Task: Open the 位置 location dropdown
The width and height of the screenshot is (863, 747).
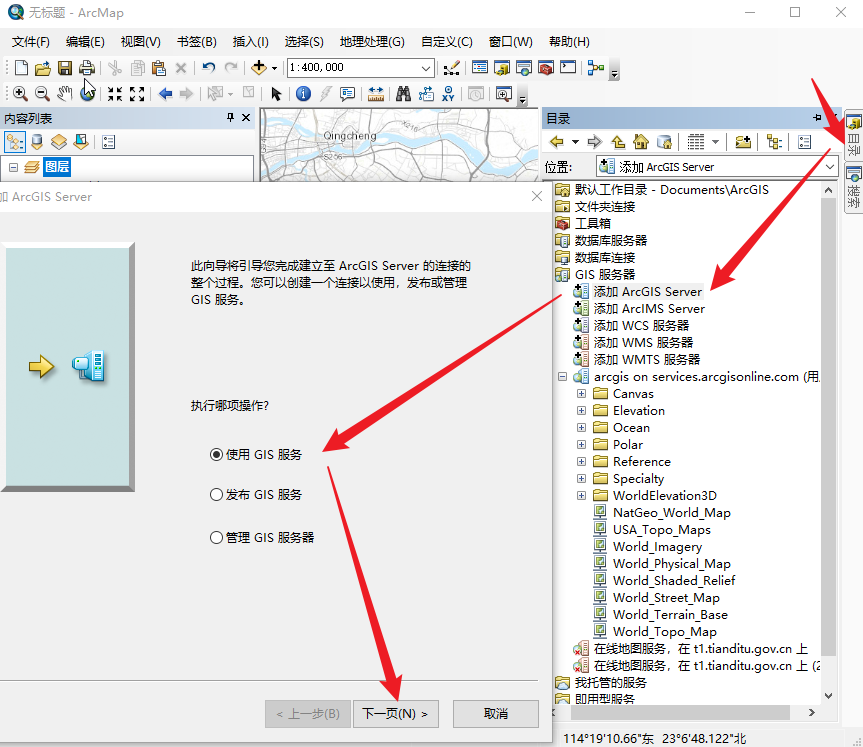Action: coord(830,167)
